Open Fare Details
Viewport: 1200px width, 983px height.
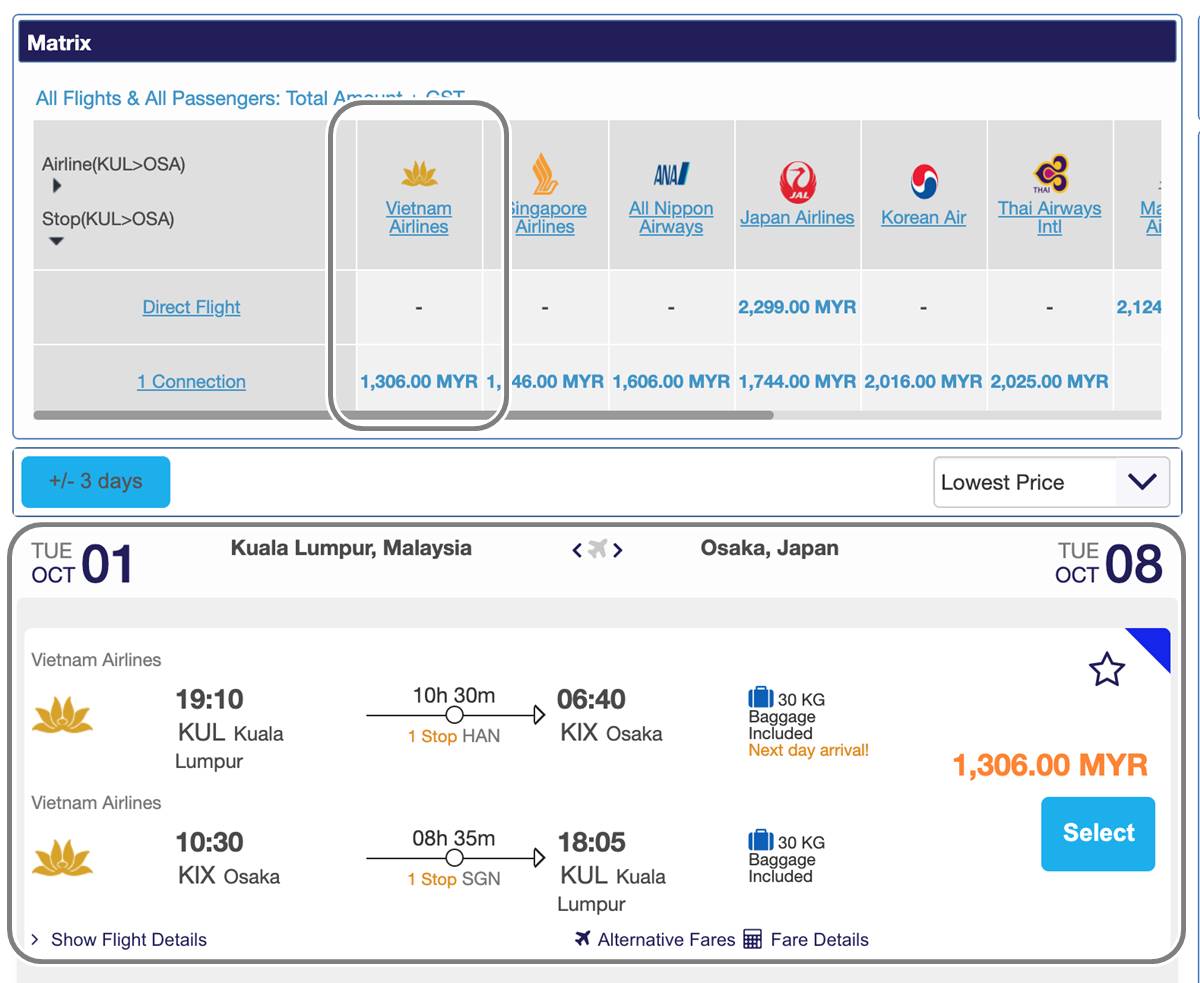click(819, 940)
